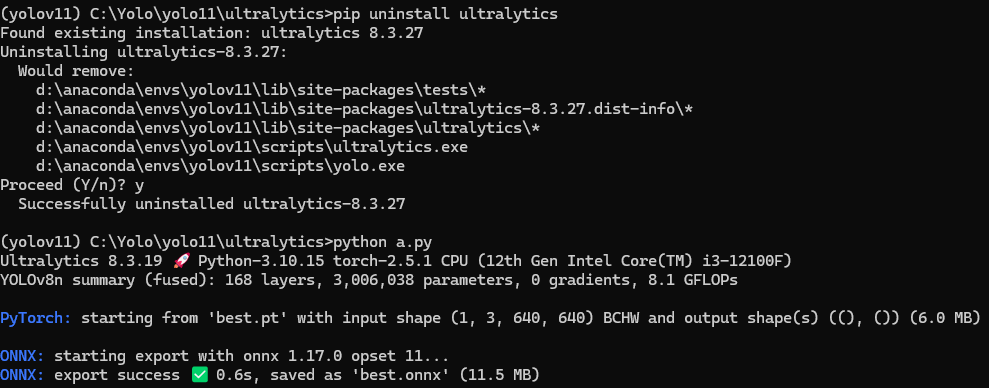
Task: Click the ultralytics-8.3.27.dist-info path line
Action: pyautogui.click(x=365, y=109)
